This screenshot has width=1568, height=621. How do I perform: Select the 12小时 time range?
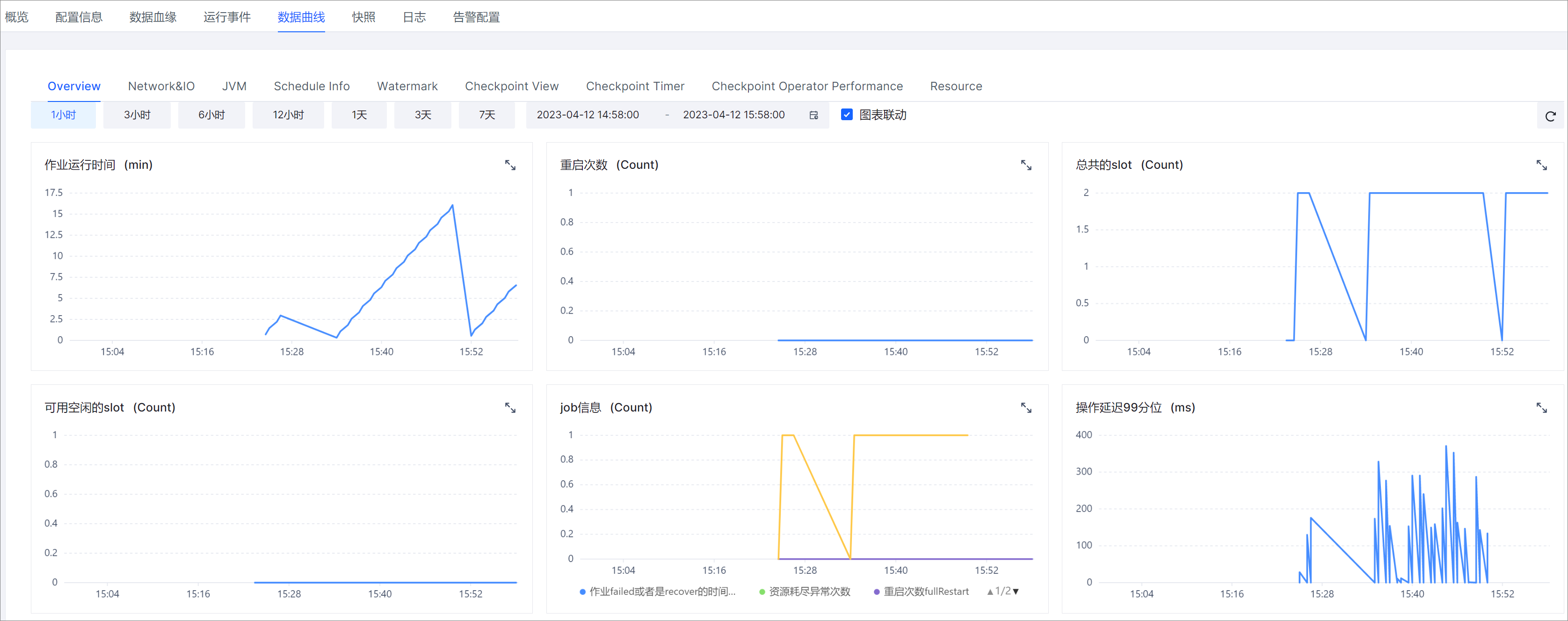pos(288,115)
